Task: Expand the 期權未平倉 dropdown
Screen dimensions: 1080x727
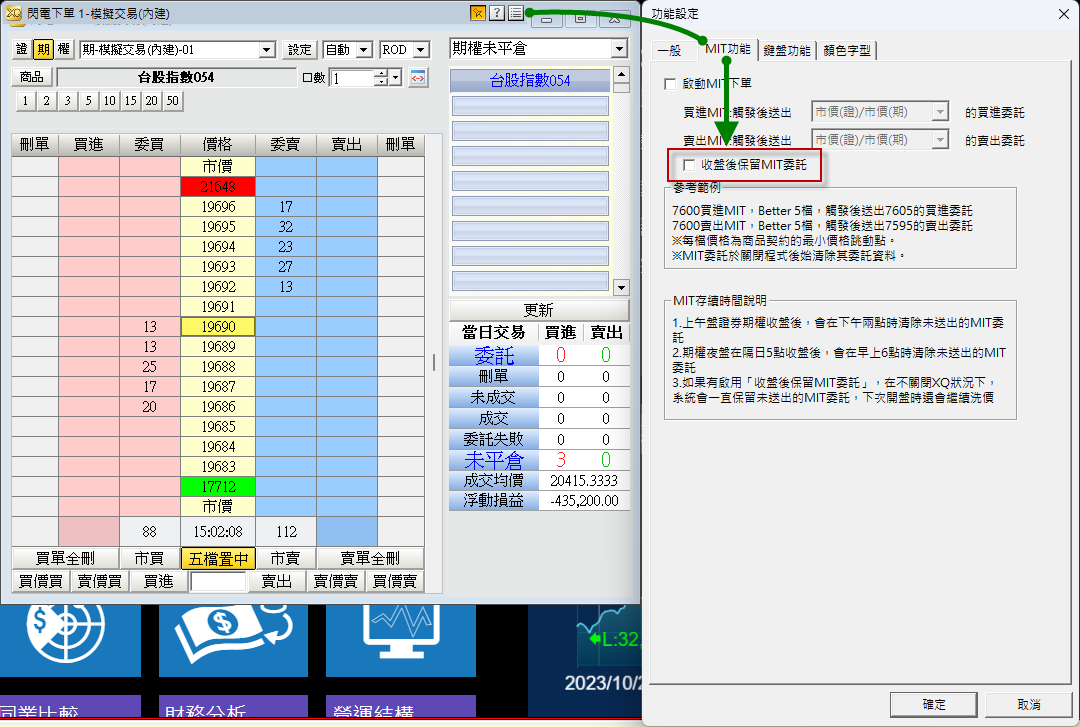Action: 620,49
